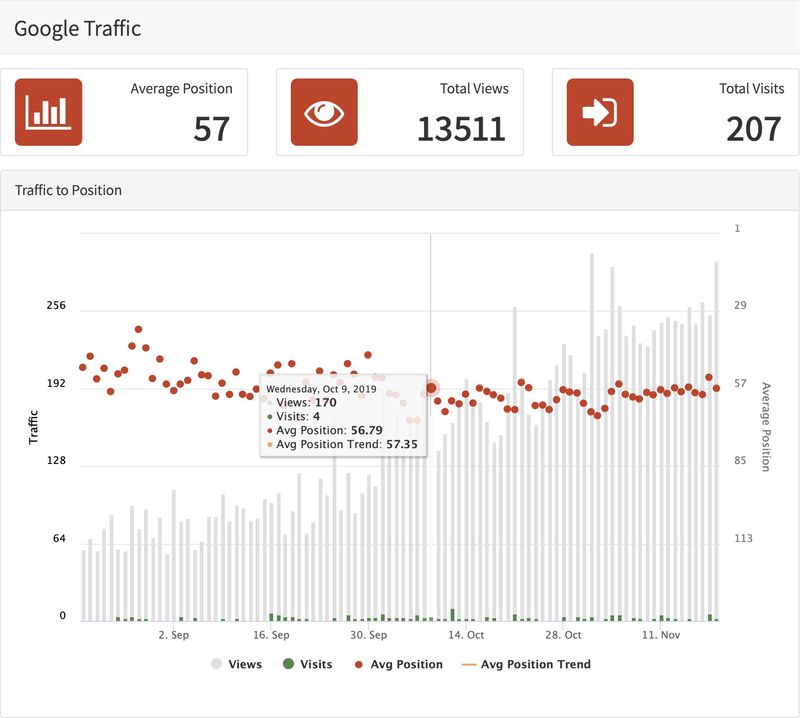Toggle the Avg Position series in legend
This screenshot has height=718, width=800.
coord(398,664)
